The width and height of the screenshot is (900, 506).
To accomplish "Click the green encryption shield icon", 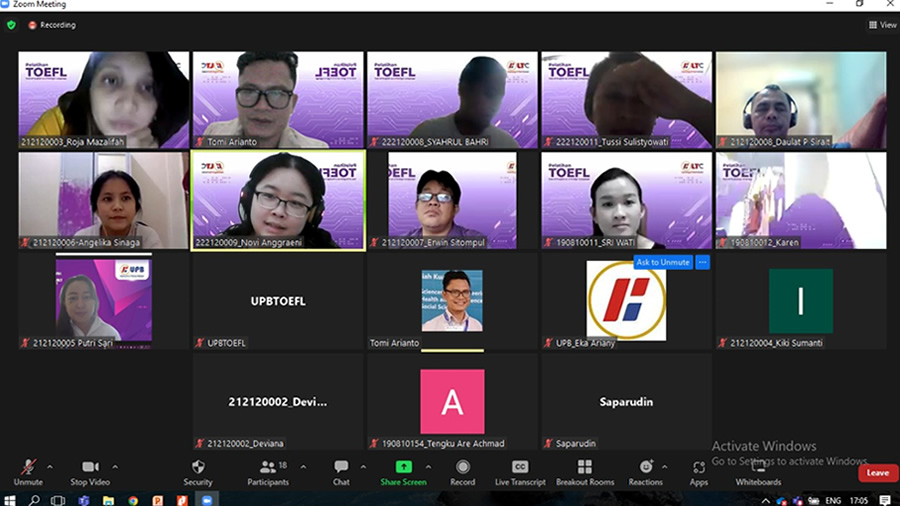I will pos(11,25).
